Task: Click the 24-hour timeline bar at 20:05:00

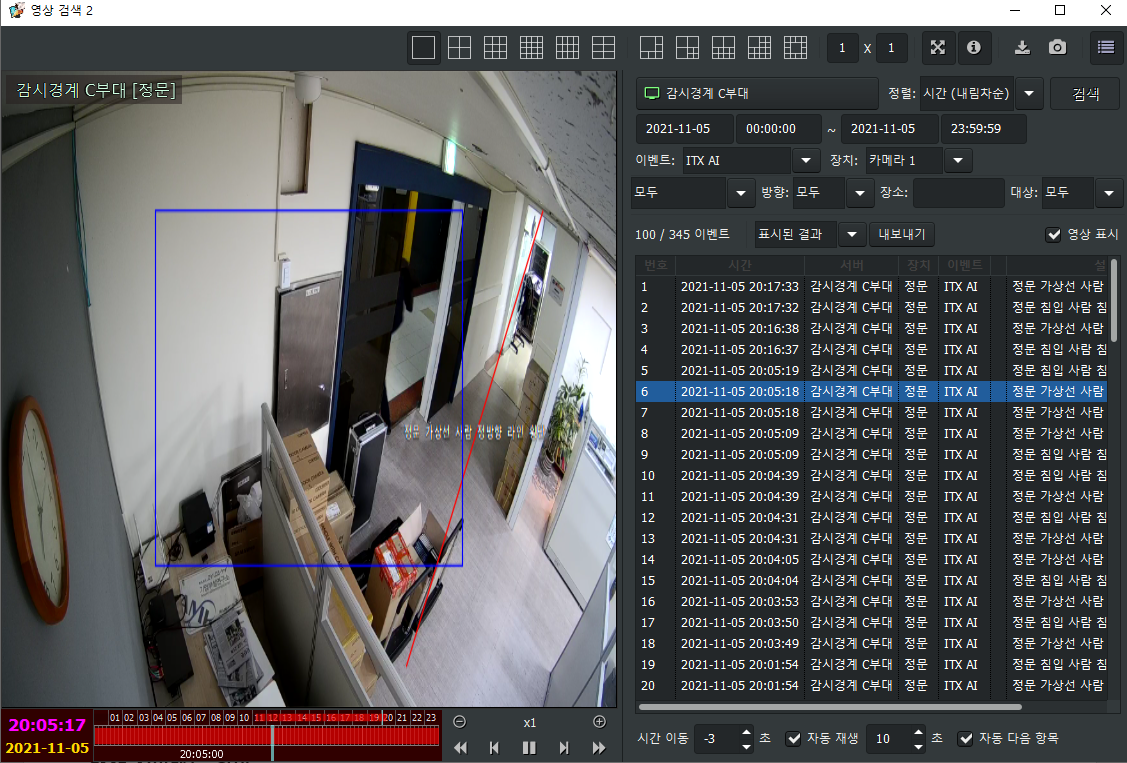Action: (x=272, y=736)
